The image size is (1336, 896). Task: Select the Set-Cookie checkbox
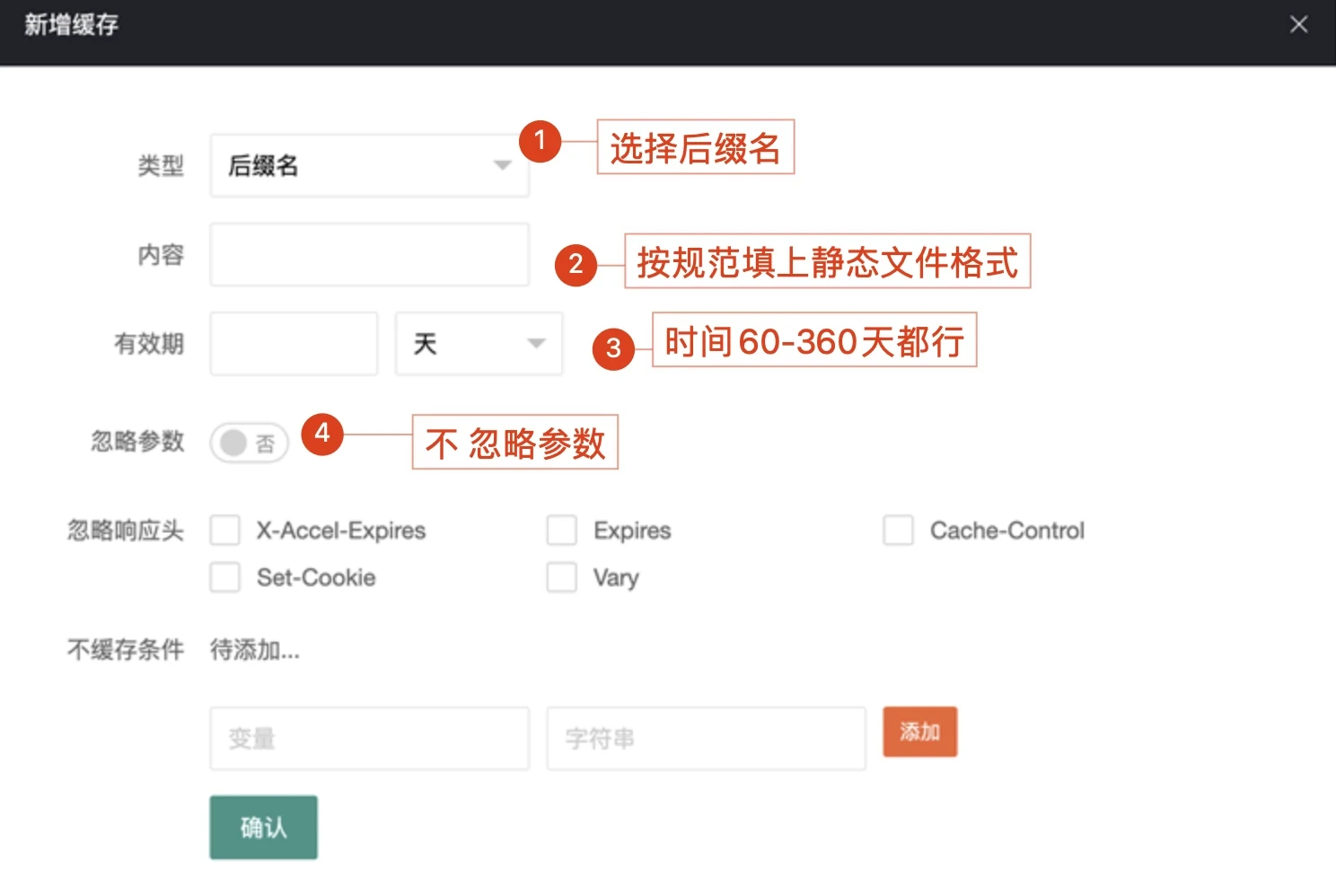click(224, 577)
